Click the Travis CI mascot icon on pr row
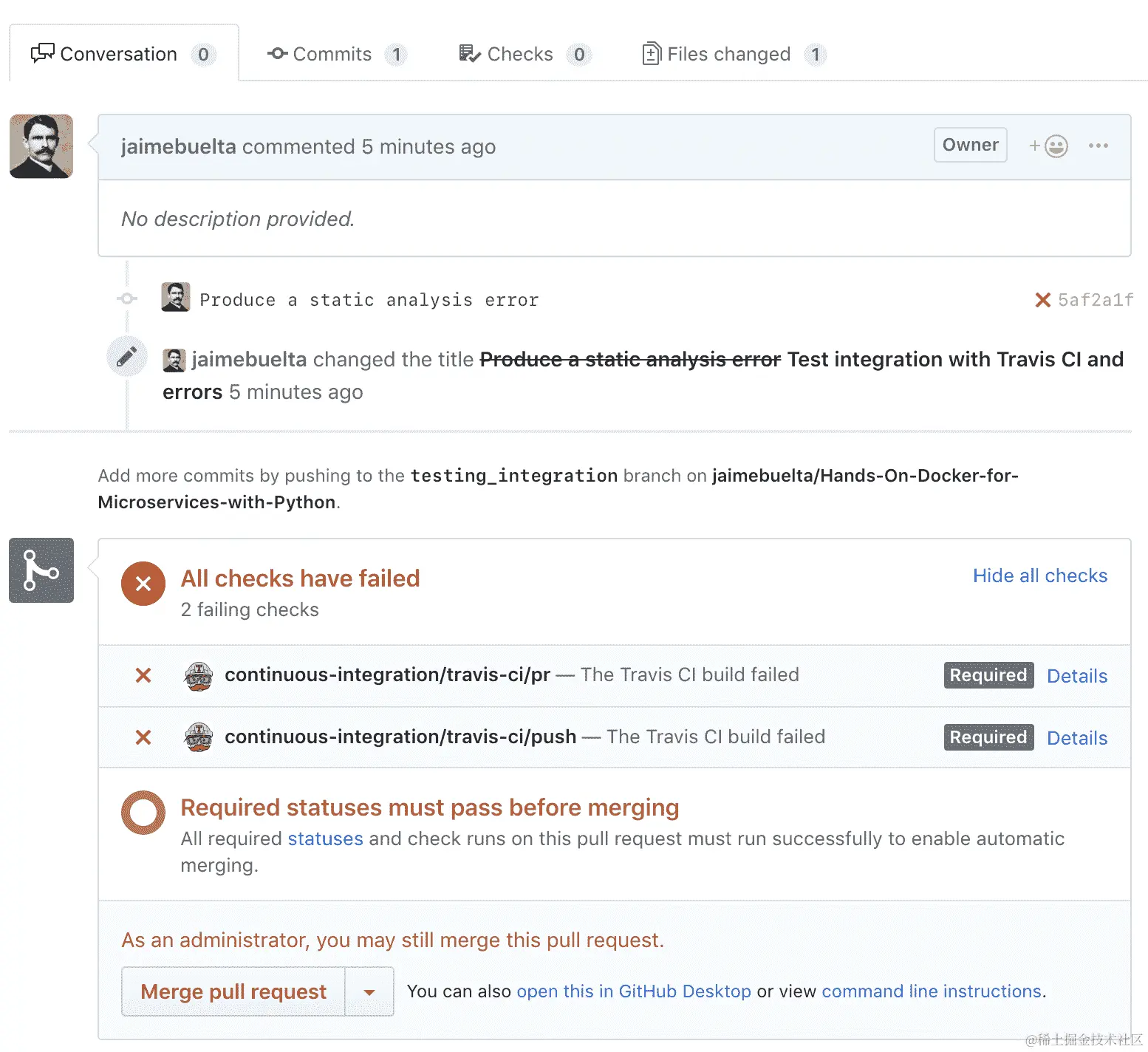The width and height of the screenshot is (1148, 1052). [x=199, y=676]
